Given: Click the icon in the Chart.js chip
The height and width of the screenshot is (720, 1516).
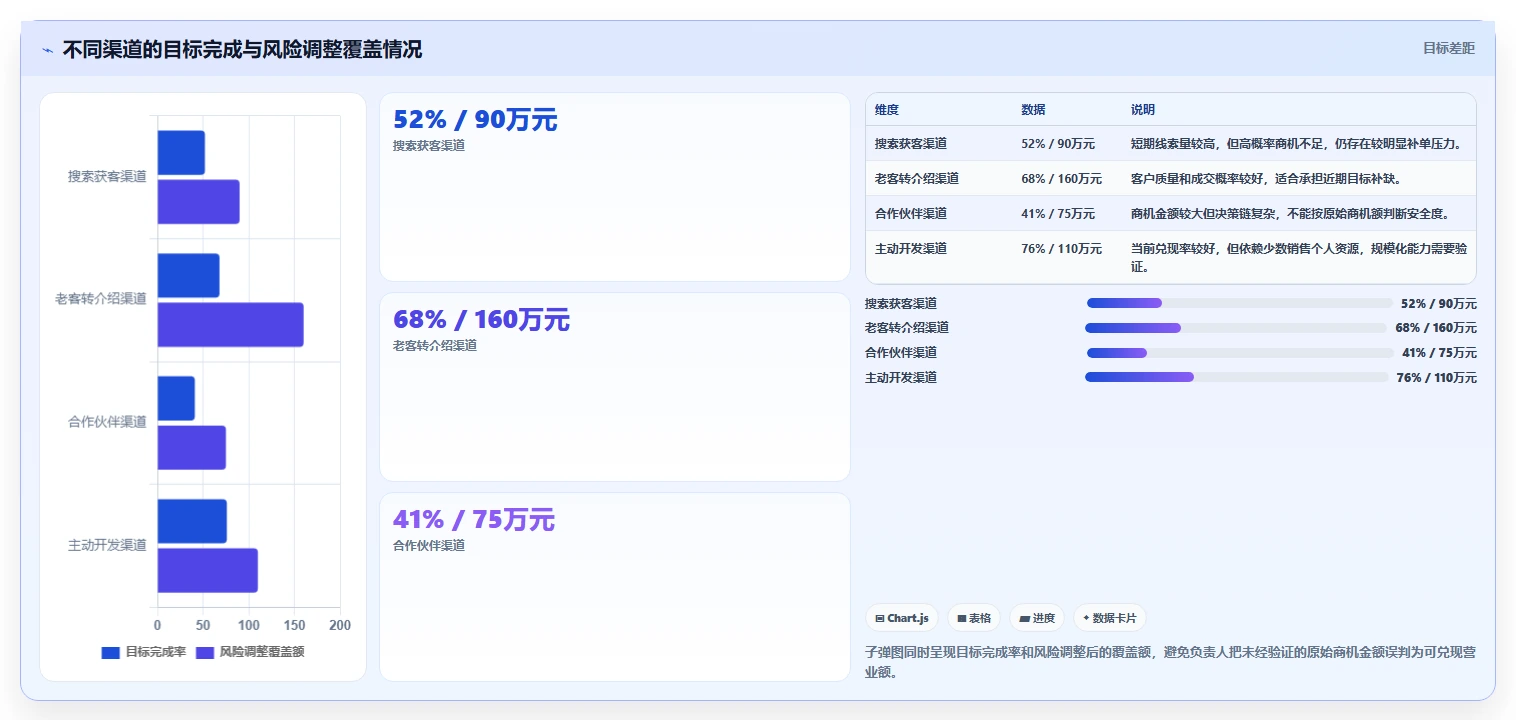Looking at the screenshot, I should click(x=880, y=618).
